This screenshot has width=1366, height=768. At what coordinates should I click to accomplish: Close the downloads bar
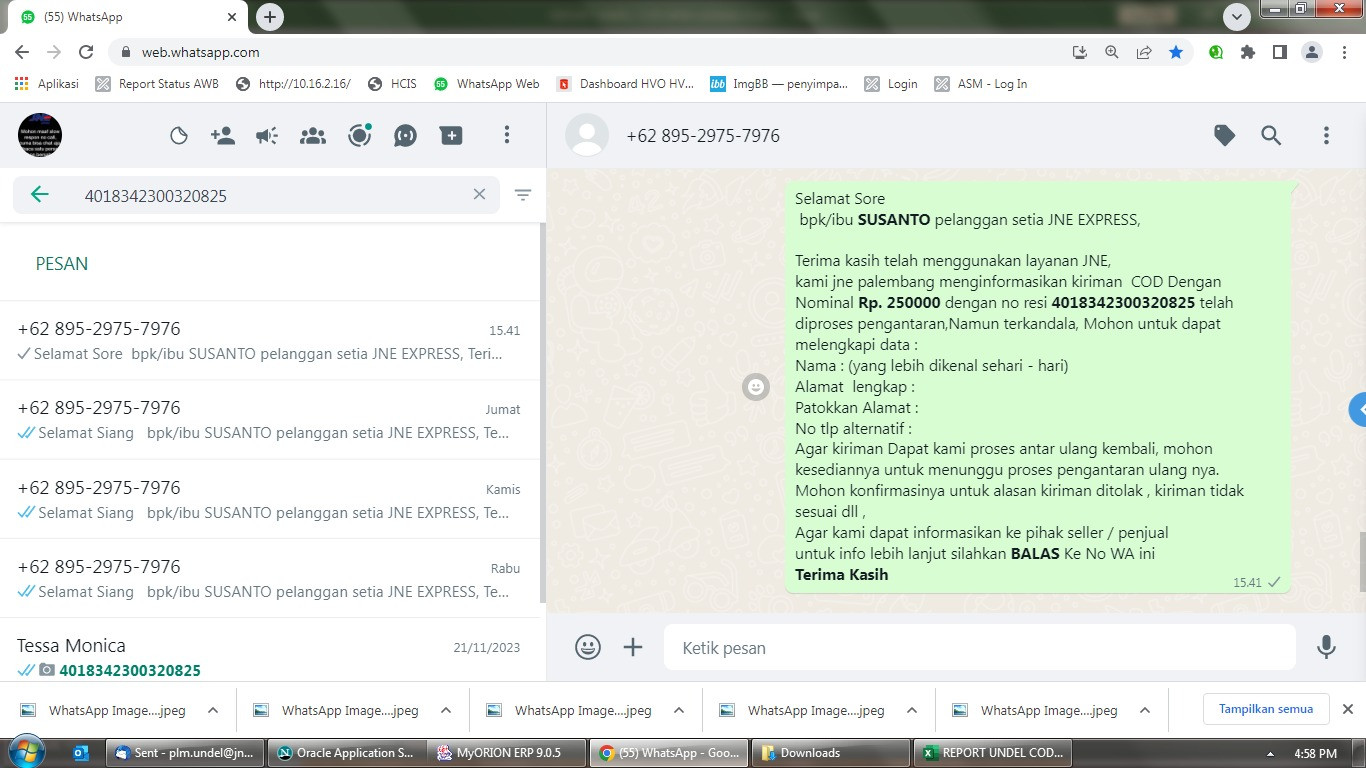[x=1347, y=709]
